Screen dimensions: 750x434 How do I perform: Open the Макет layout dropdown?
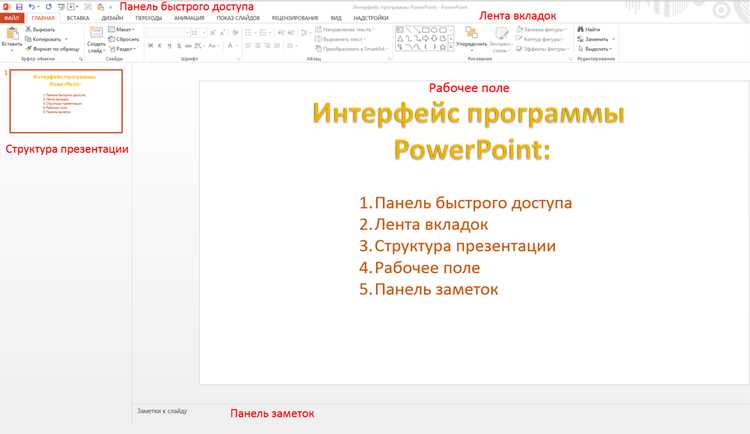(x=121, y=30)
